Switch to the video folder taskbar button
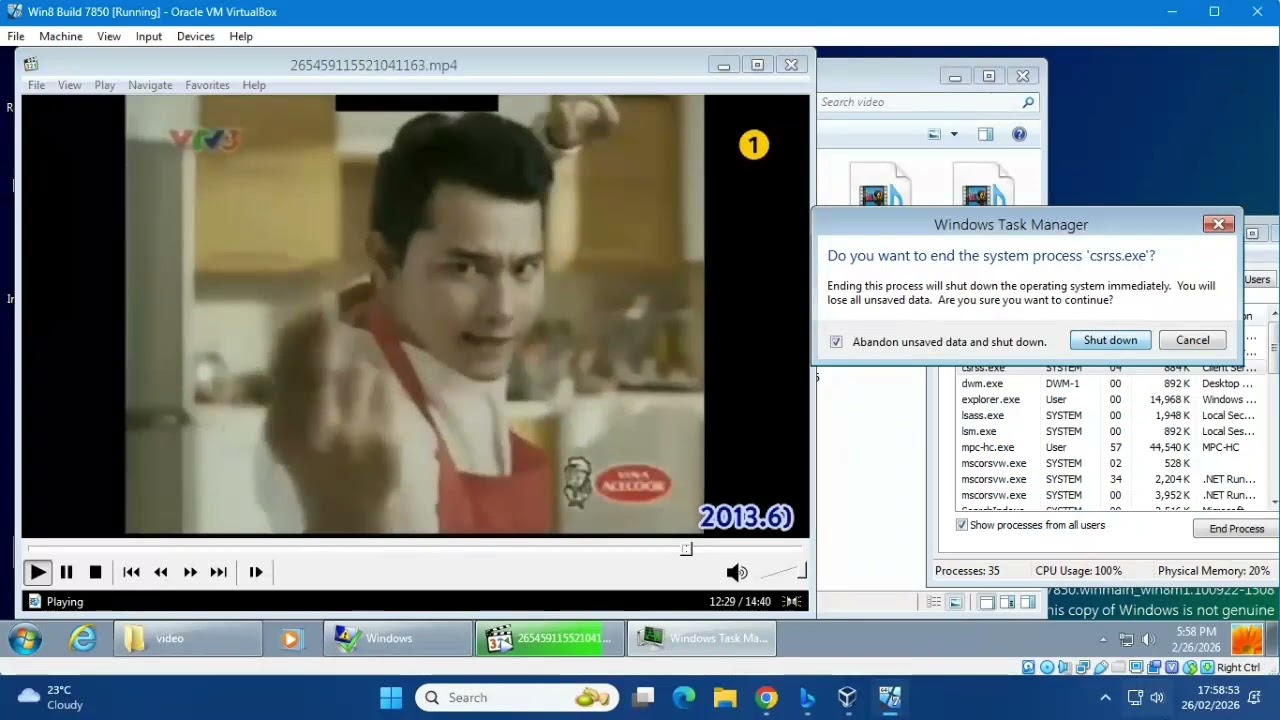 click(x=187, y=638)
